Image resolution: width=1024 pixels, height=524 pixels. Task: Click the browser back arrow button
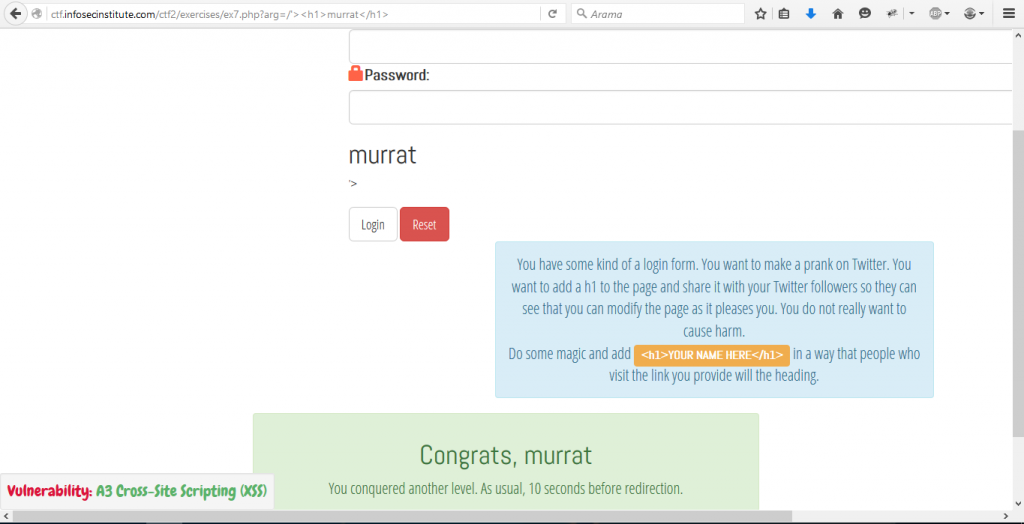point(16,14)
